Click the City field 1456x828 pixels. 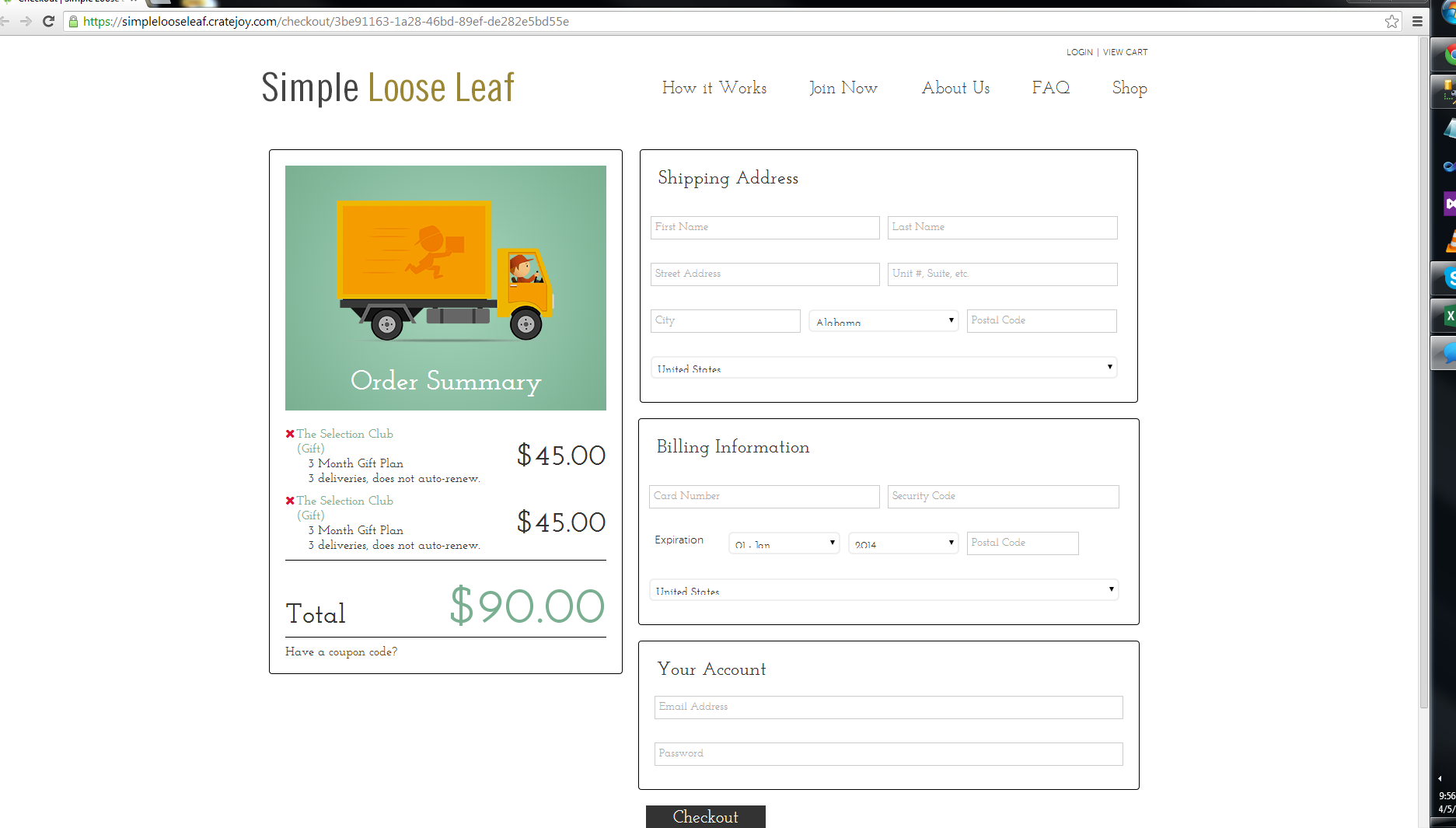click(725, 321)
